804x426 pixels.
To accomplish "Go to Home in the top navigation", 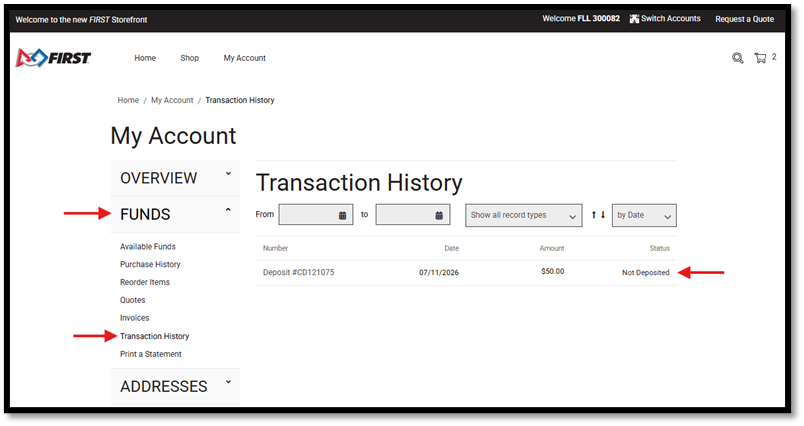I will (x=145, y=58).
